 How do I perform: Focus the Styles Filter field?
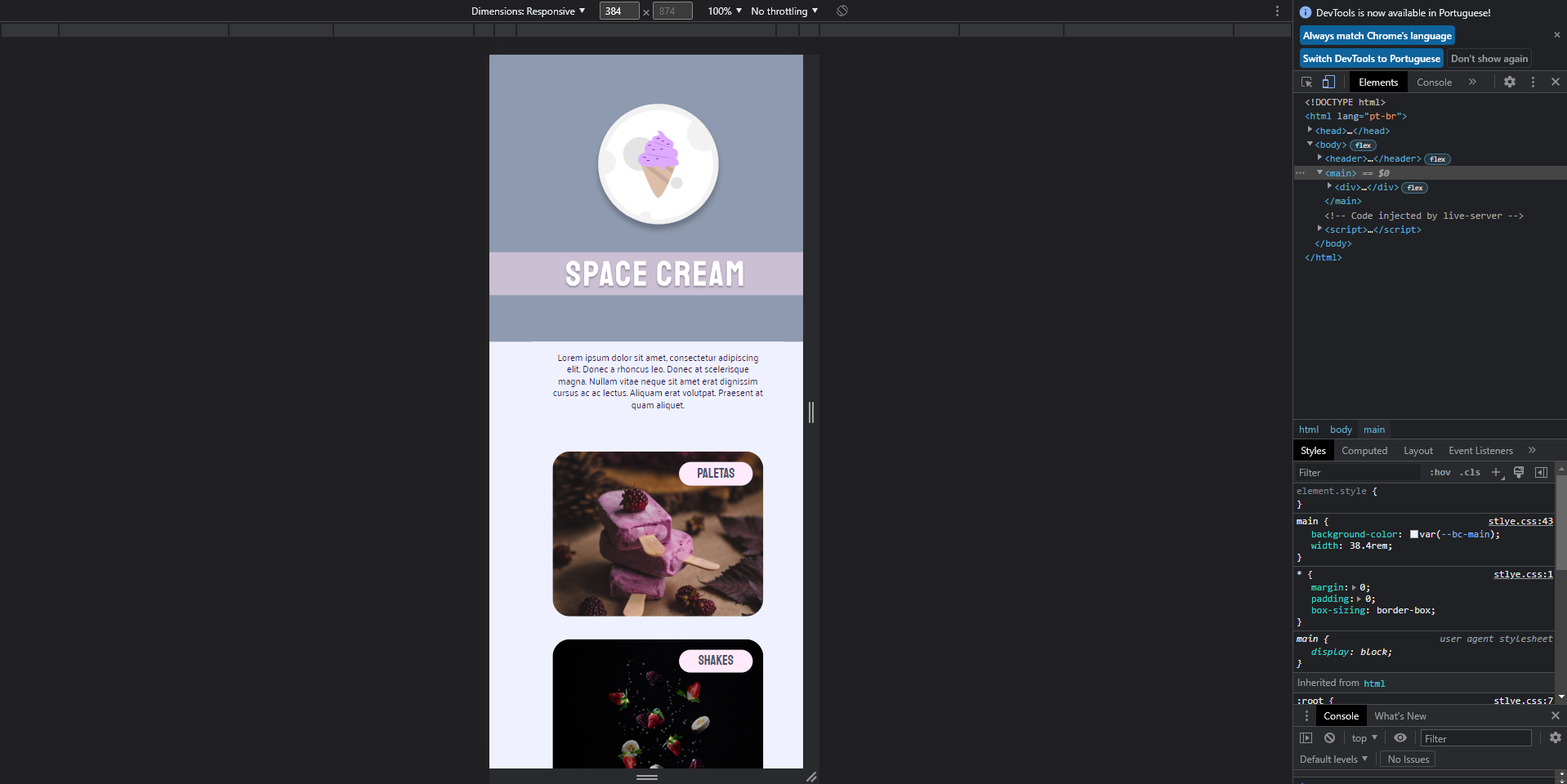click(1358, 472)
